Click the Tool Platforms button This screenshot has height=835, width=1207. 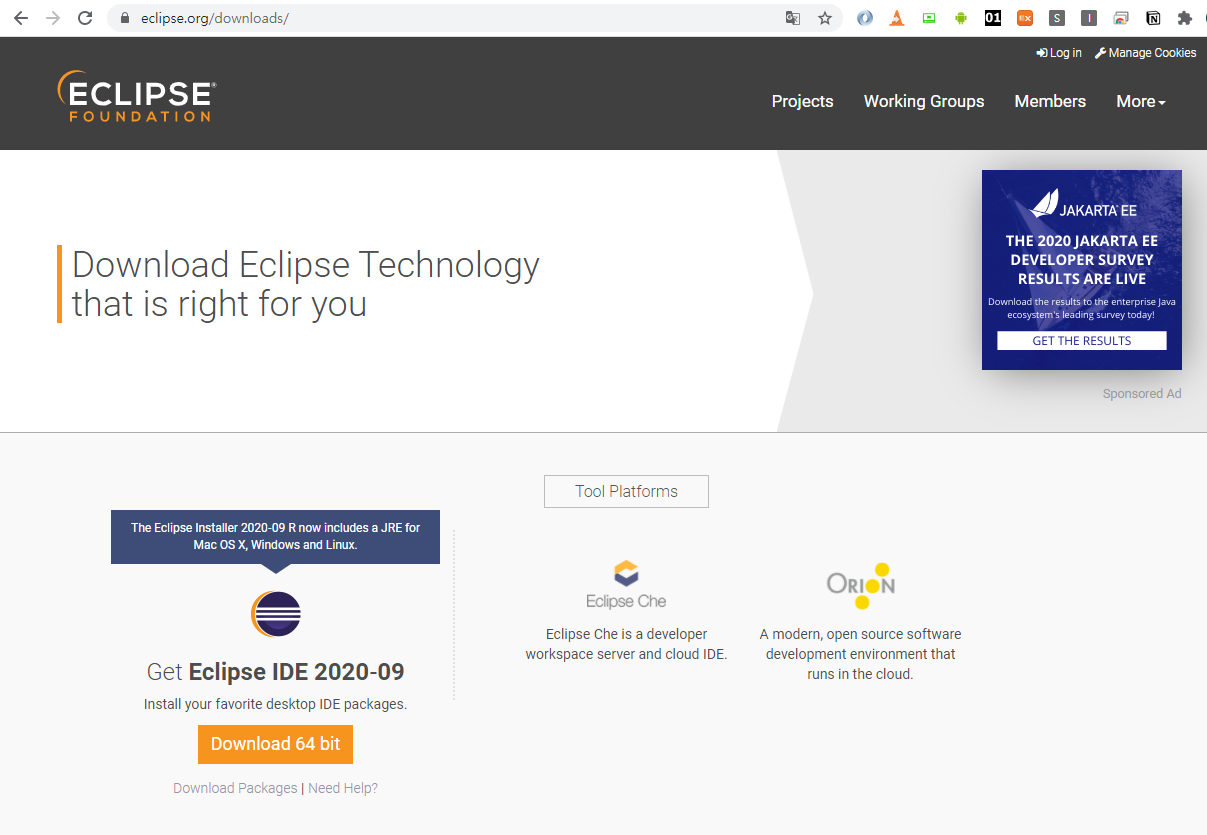point(626,491)
